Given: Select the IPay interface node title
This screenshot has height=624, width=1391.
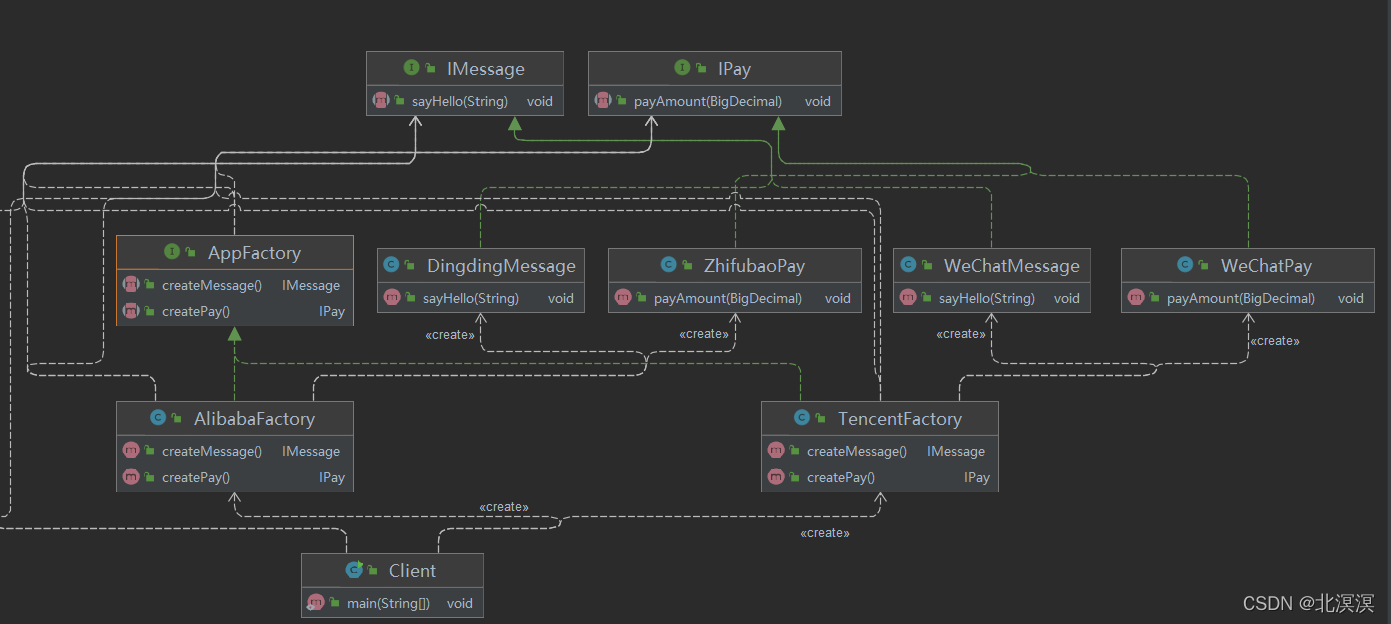Looking at the screenshot, I should 734,69.
